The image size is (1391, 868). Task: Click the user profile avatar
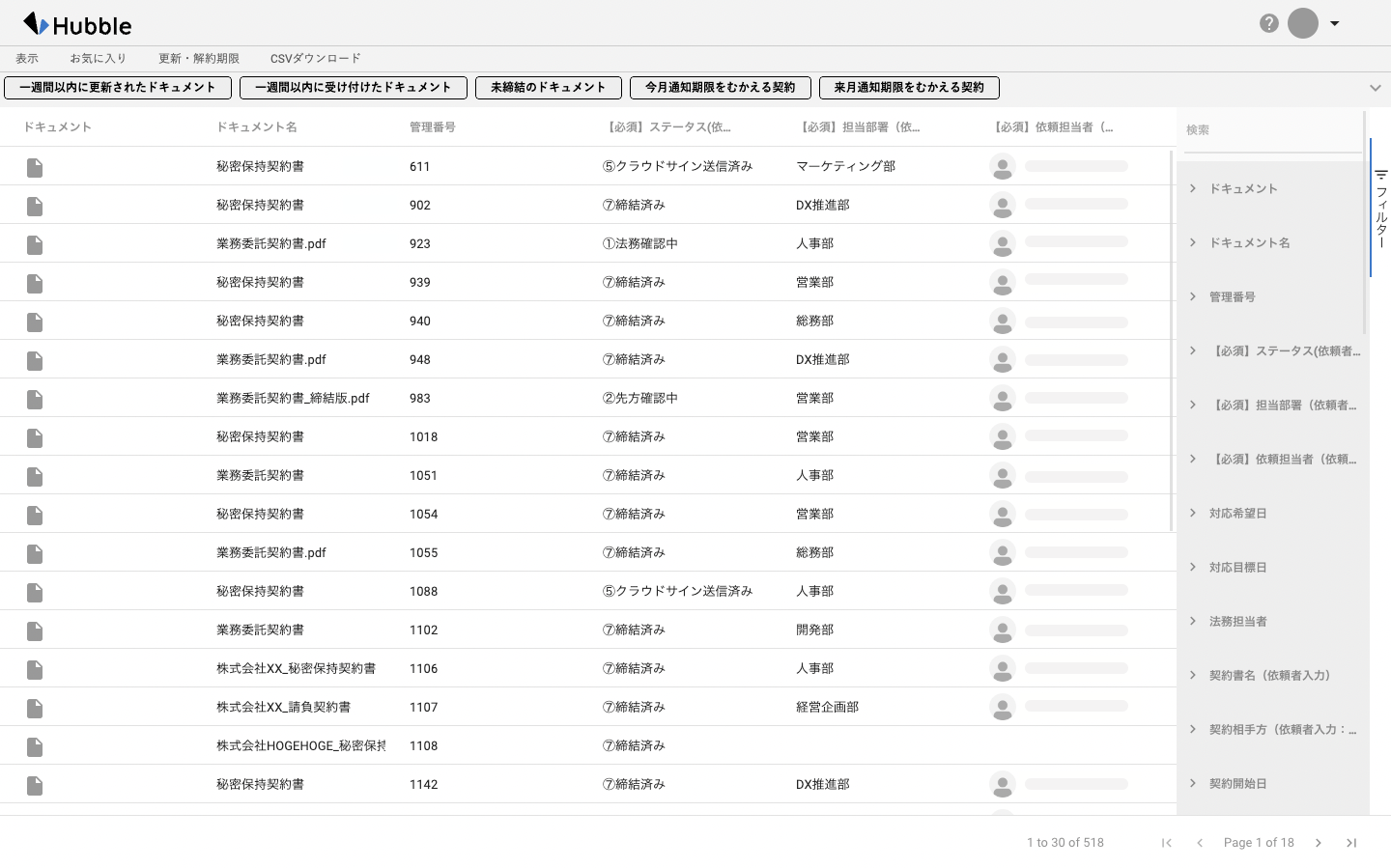(x=1302, y=23)
